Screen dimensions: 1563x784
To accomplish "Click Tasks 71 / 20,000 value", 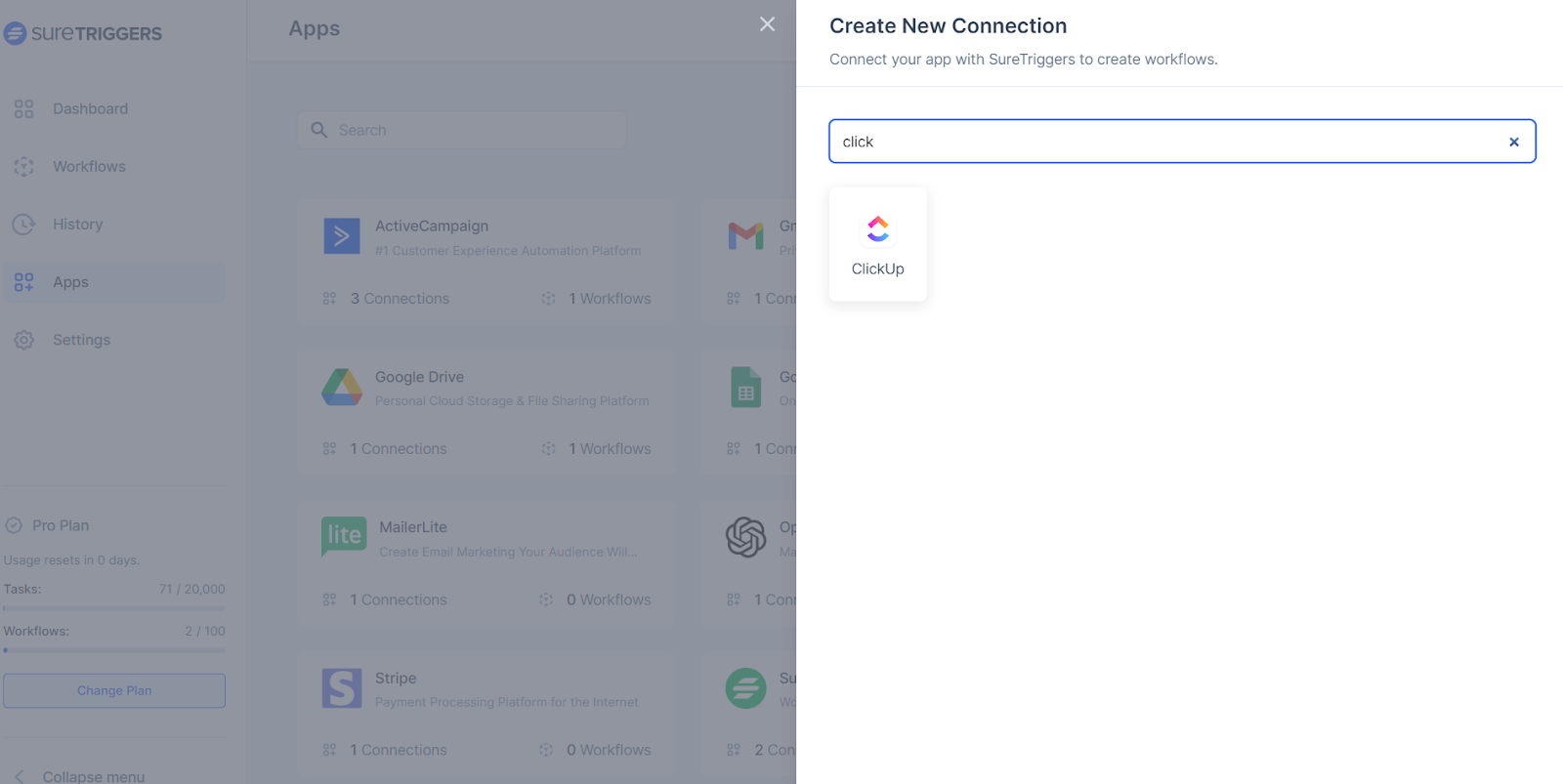I will tap(192, 589).
